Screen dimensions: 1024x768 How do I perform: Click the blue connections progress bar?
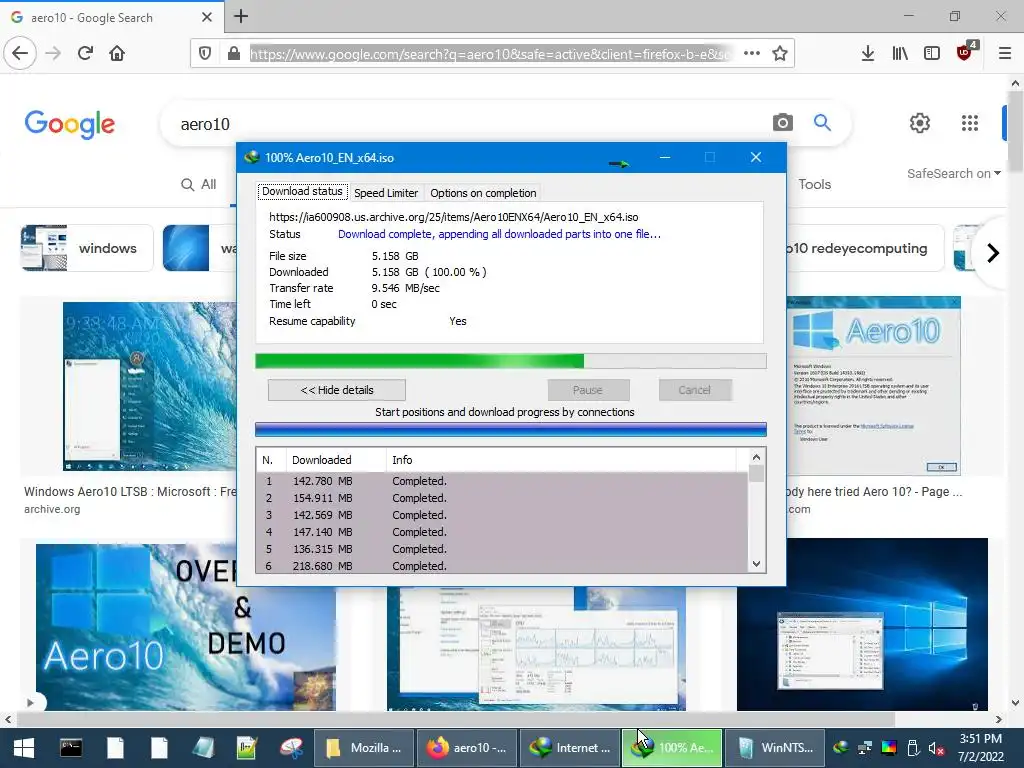(x=511, y=429)
